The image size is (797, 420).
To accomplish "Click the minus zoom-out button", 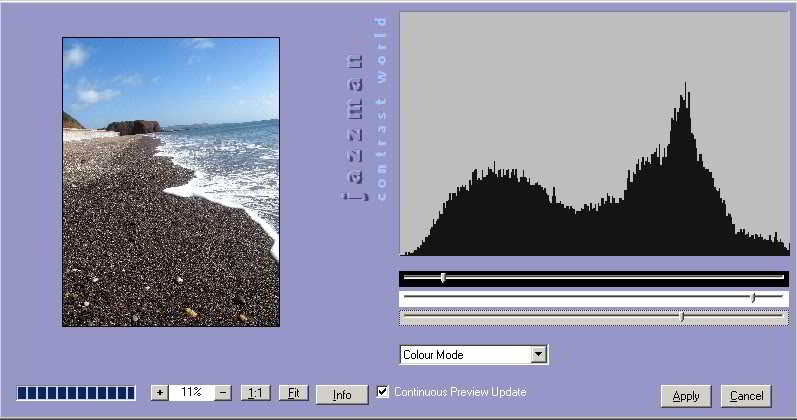I will coord(223,393).
